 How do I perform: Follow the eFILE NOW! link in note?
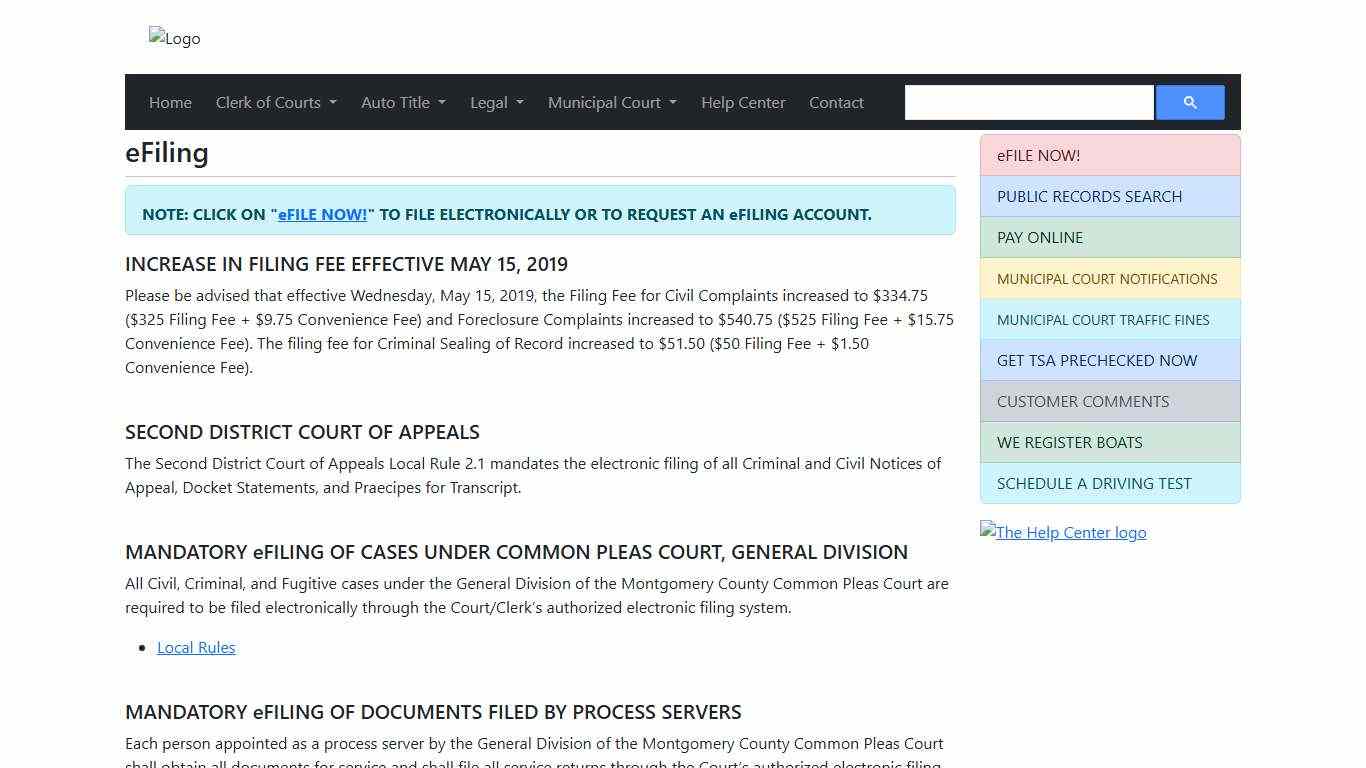tap(322, 214)
